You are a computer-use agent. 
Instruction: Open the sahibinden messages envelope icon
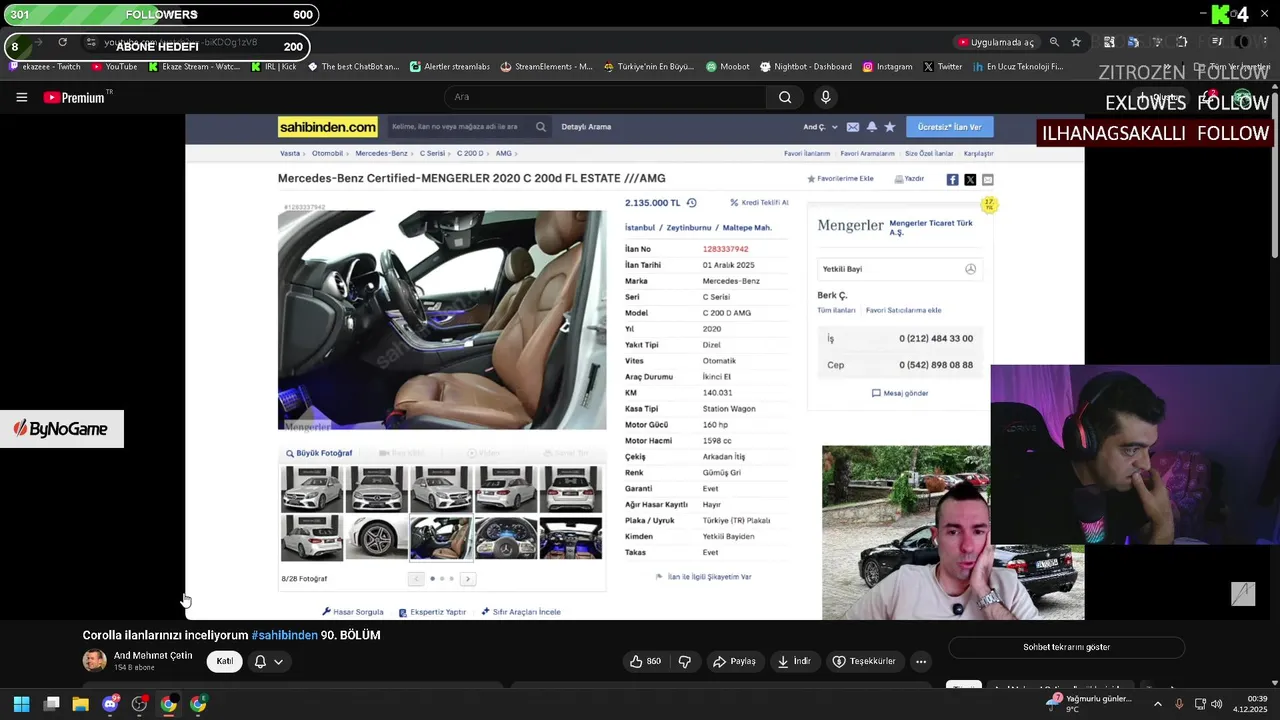tap(852, 127)
